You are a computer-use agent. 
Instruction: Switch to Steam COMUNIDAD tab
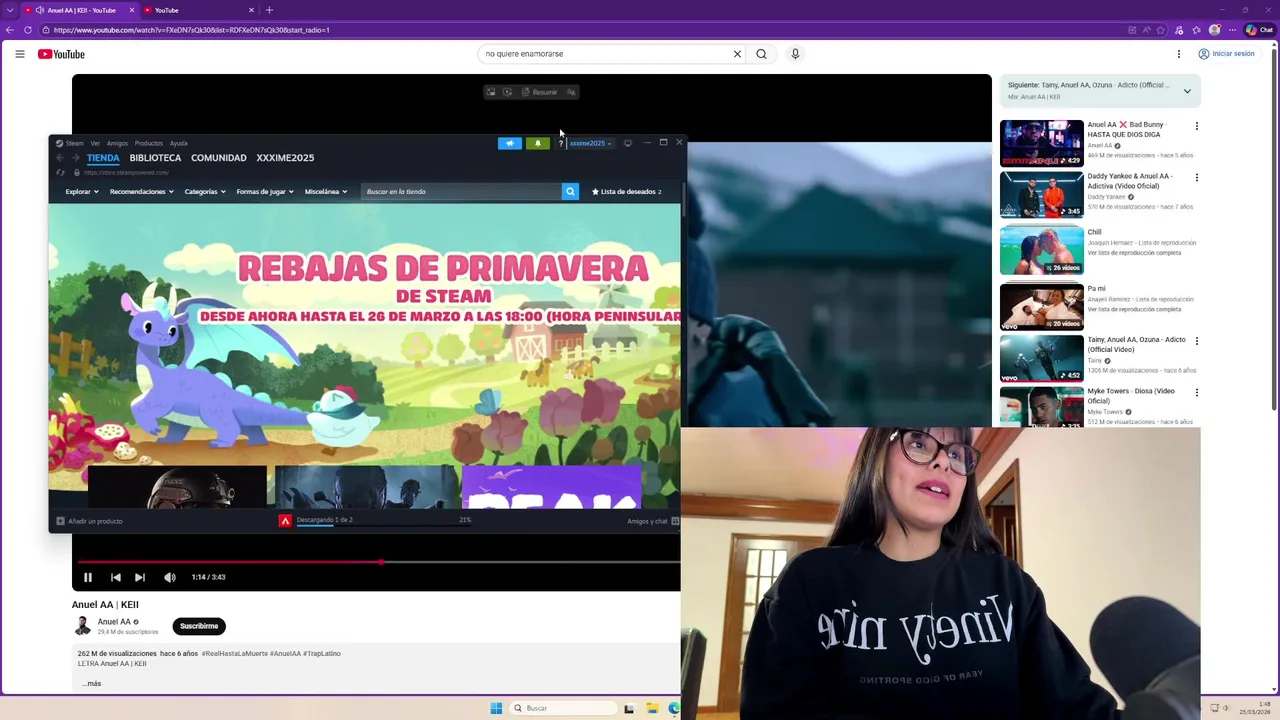click(219, 158)
